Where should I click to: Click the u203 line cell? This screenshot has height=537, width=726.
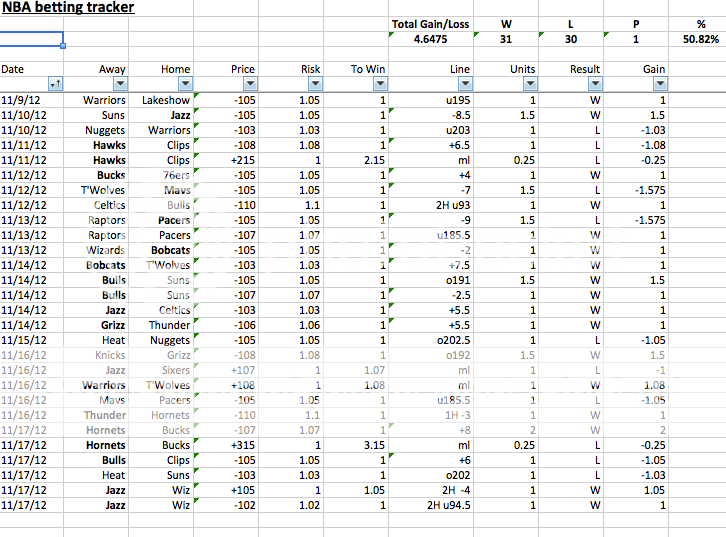pos(431,130)
